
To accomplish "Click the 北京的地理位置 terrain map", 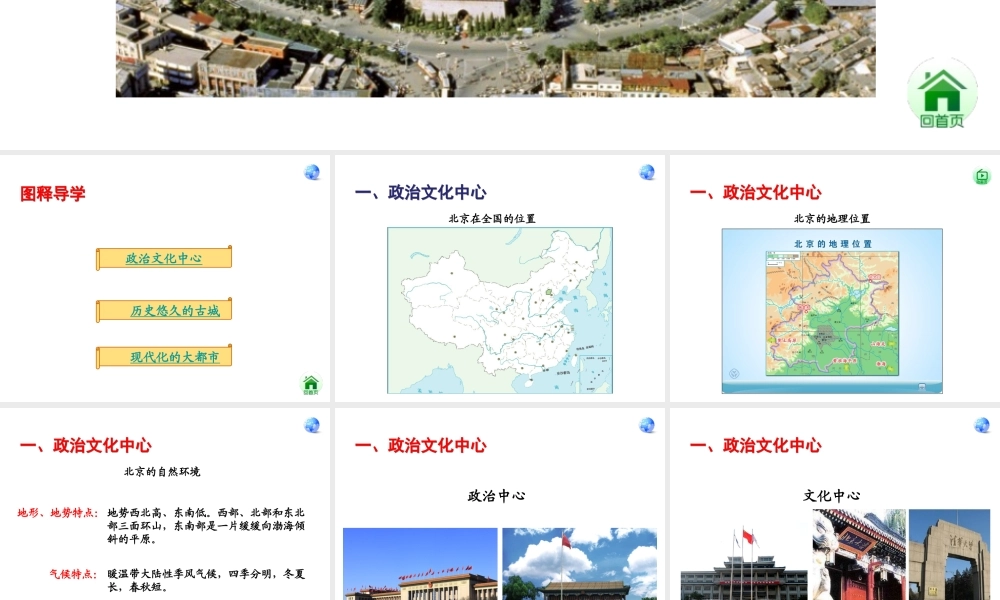I will pyautogui.click(x=832, y=311).
